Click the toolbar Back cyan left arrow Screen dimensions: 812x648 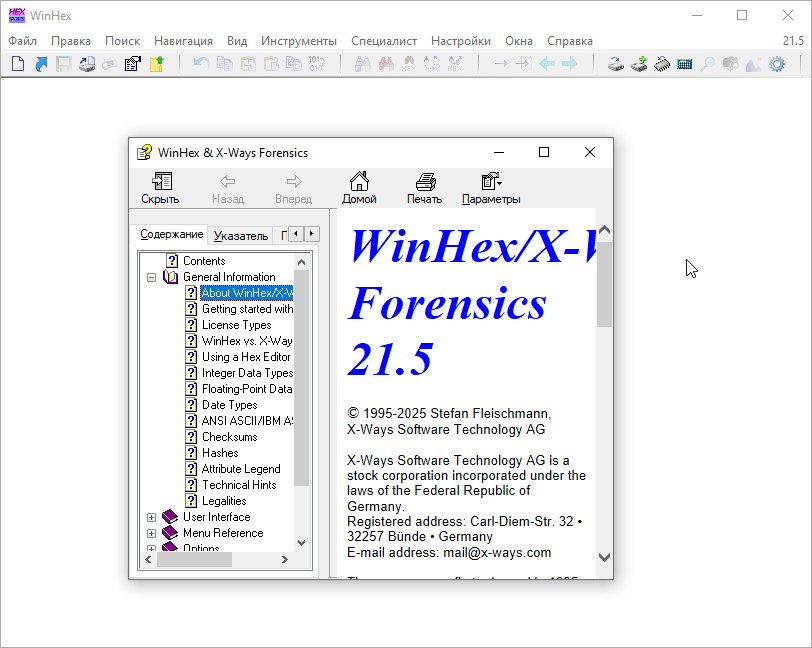point(547,64)
